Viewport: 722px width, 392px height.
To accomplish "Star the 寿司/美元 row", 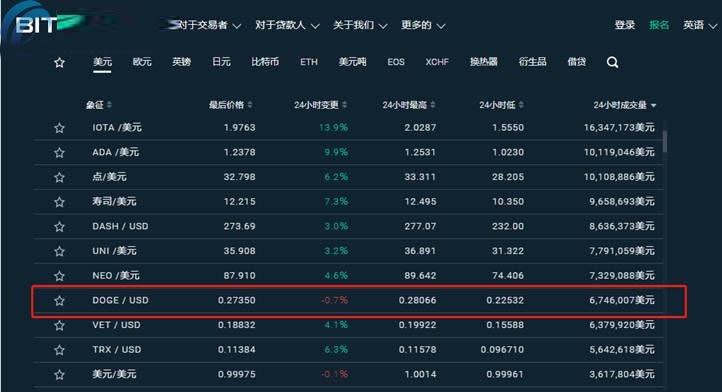I will click(59, 202).
